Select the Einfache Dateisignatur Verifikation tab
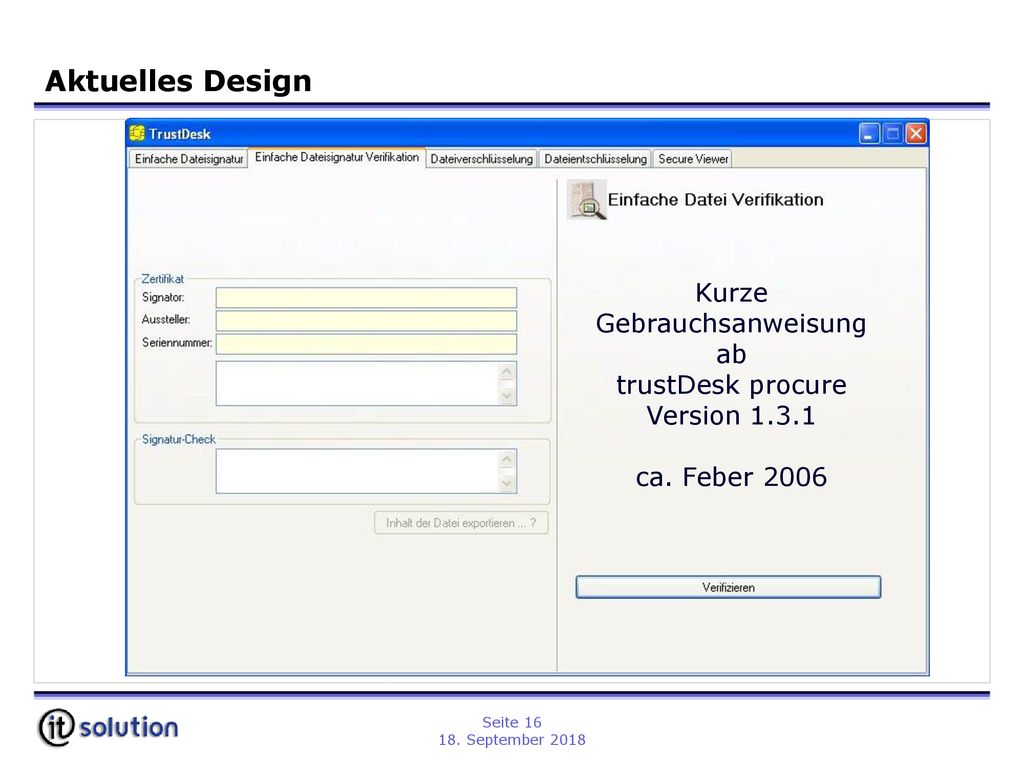The image size is (1024, 768). 337,157
